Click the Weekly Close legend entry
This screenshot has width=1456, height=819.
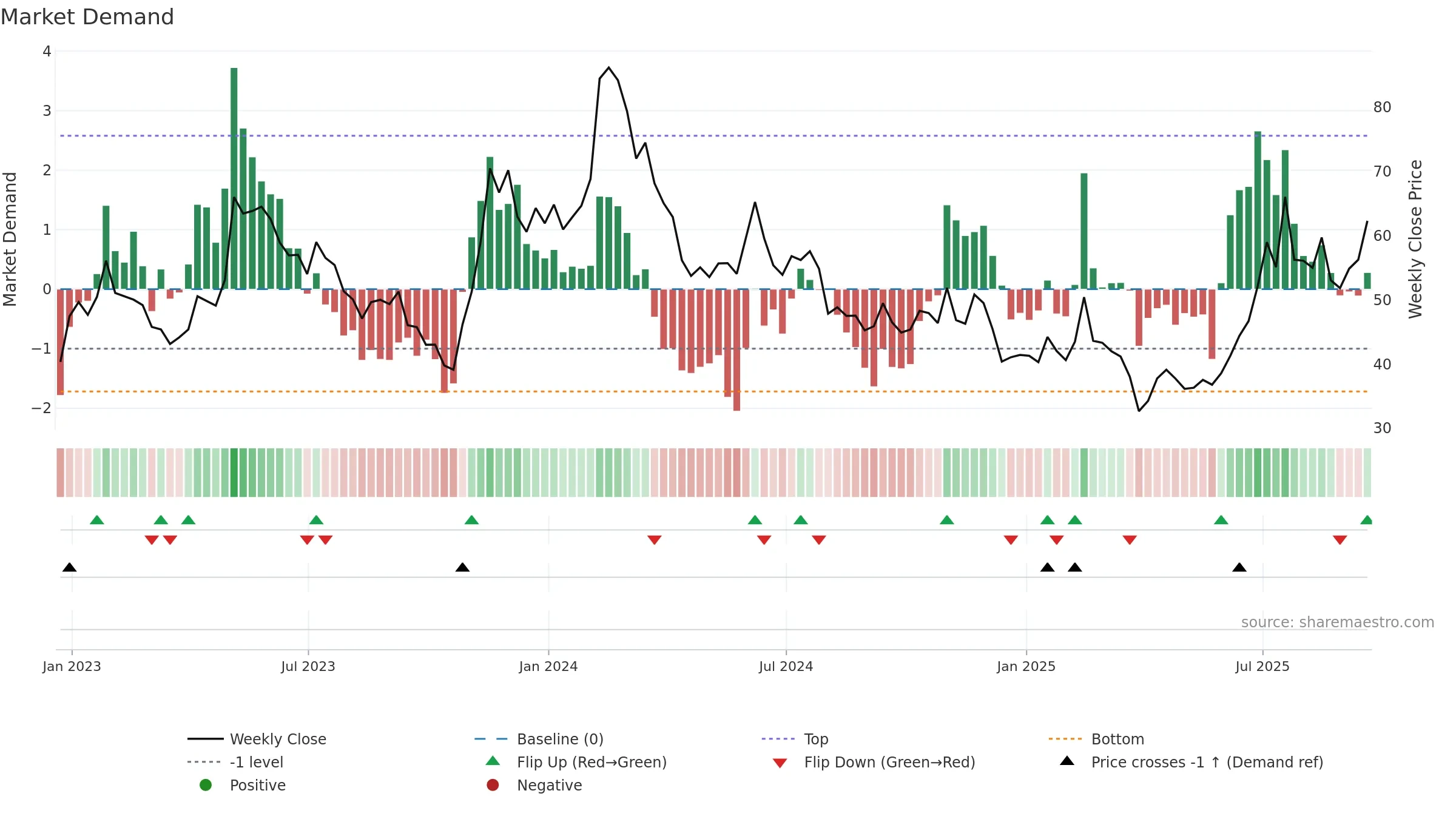coord(257,739)
